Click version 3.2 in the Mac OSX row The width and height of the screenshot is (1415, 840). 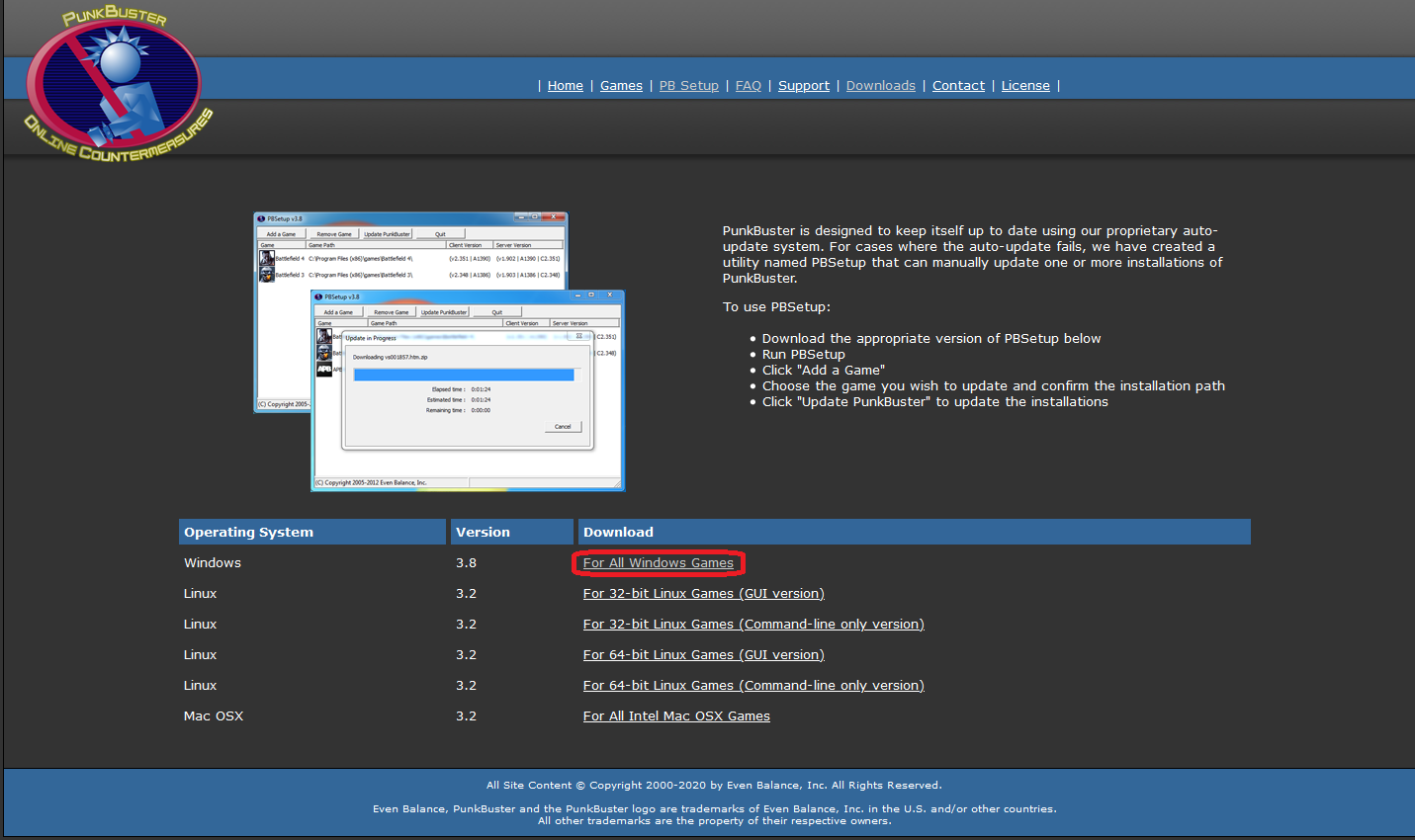click(x=466, y=716)
